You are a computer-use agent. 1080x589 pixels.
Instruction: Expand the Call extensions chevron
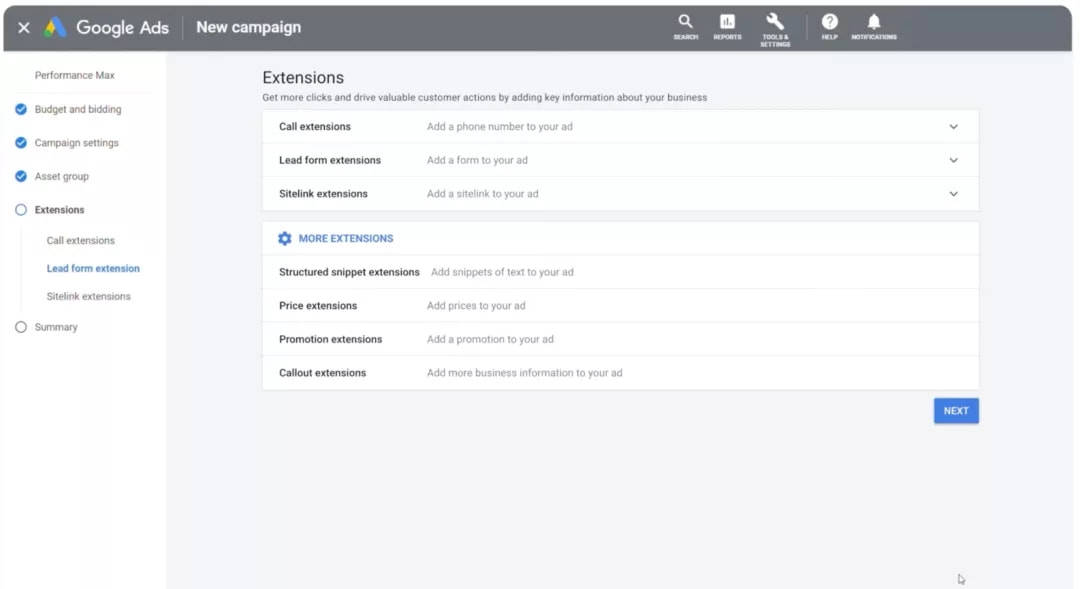click(x=953, y=127)
